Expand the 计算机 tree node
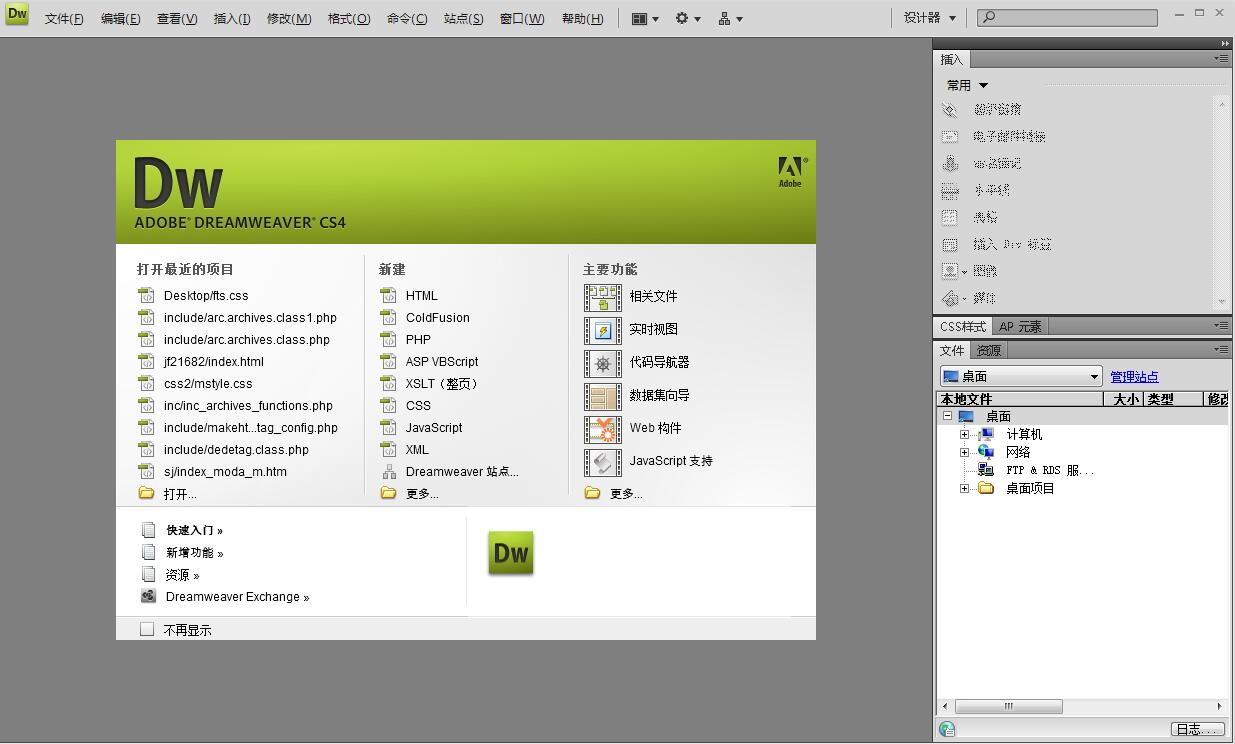Image resolution: width=1235 pixels, height=744 pixels. tap(965, 434)
